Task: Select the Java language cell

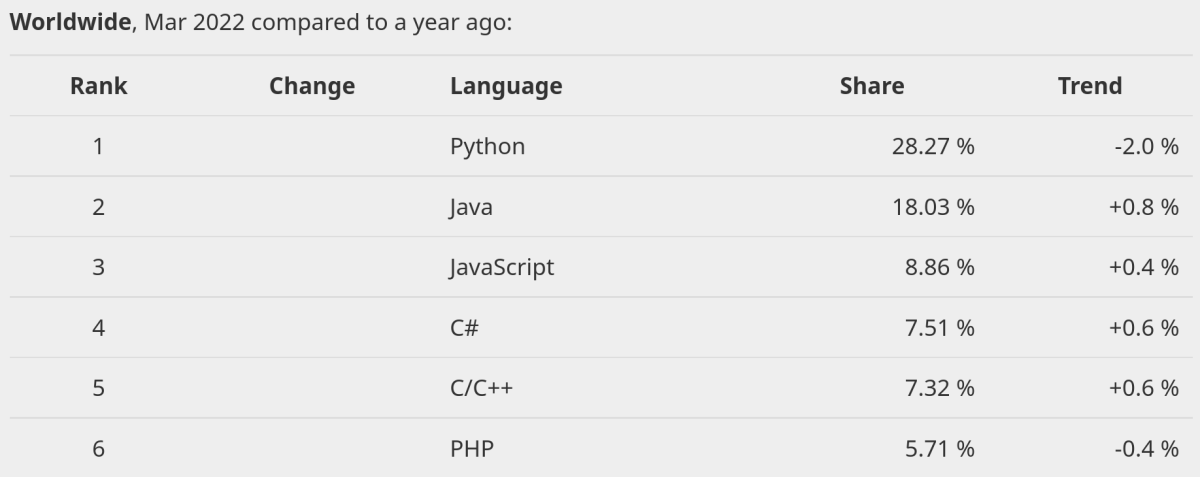Action: (471, 208)
